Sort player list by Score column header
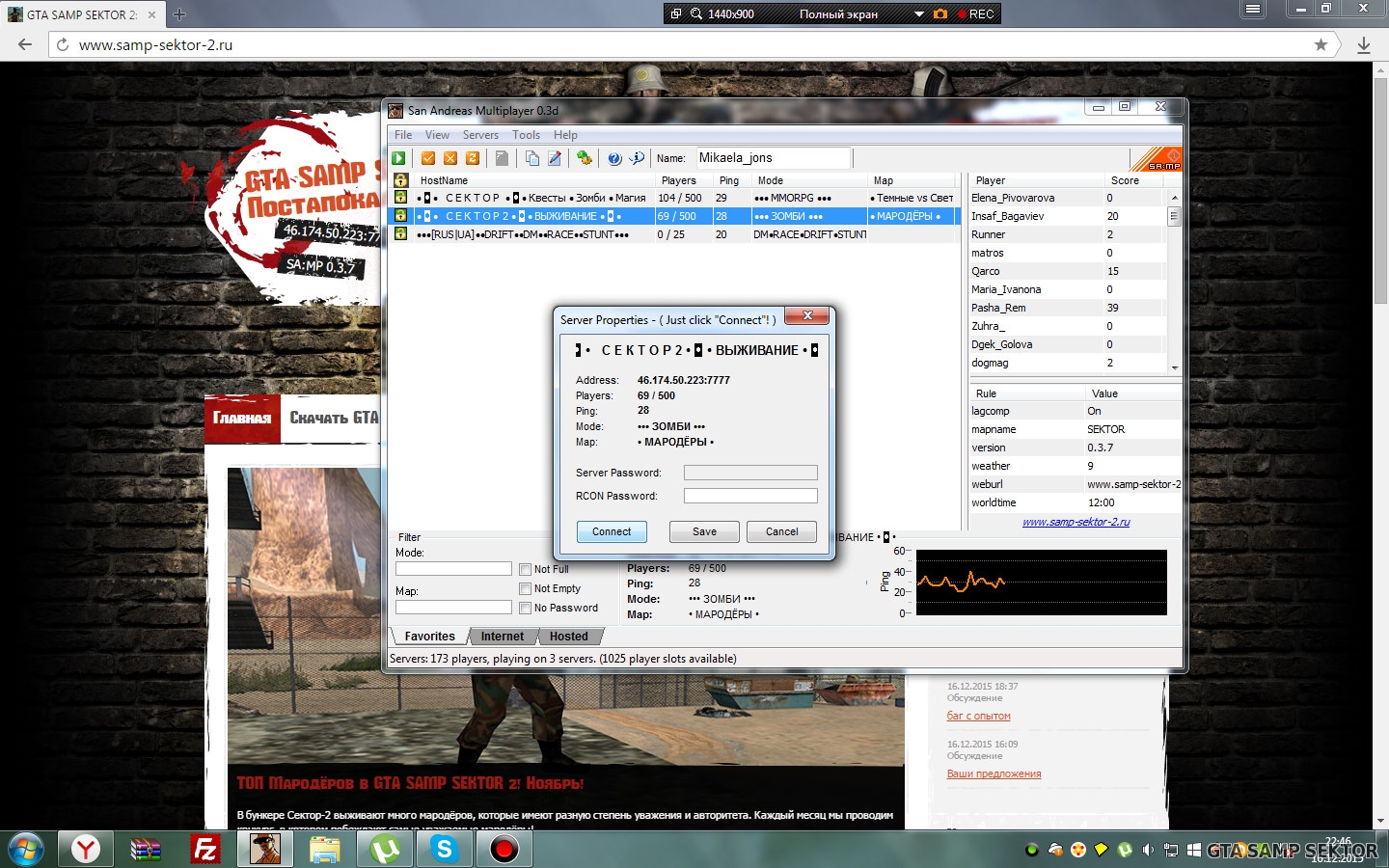Viewport: 1389px width, 868px height. point(1135,180)
